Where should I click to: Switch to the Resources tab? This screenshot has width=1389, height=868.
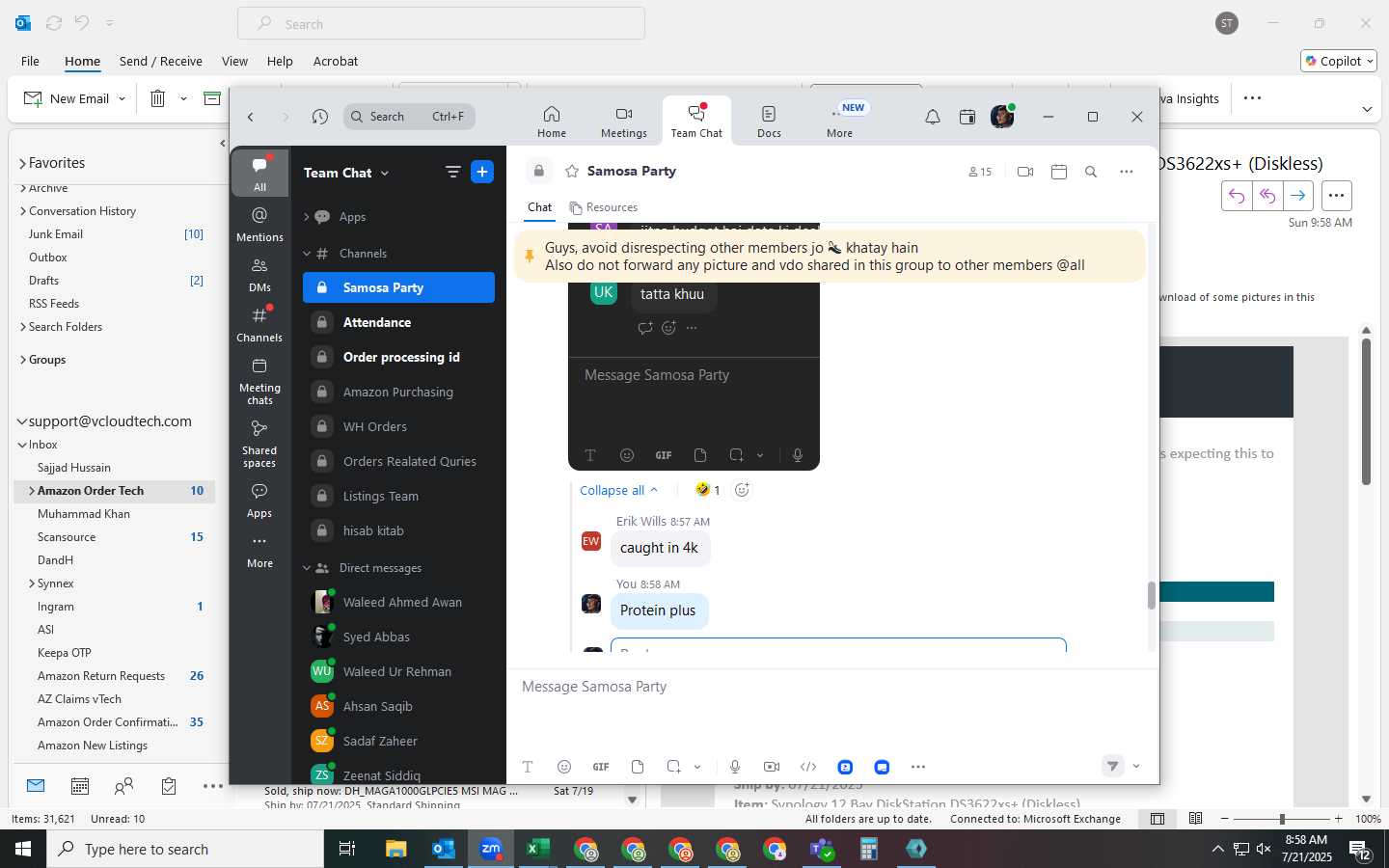tap(603, 207)
